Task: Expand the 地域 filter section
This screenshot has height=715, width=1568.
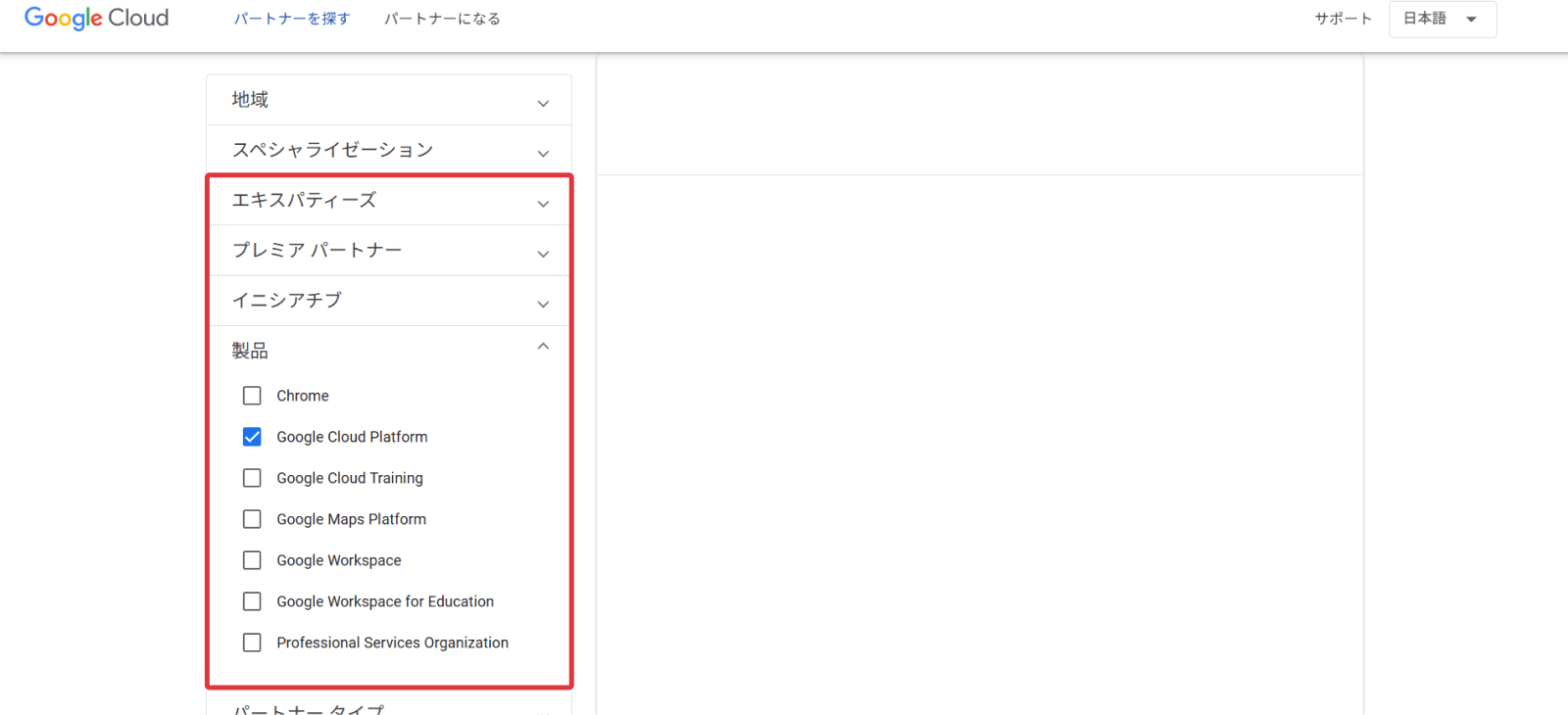Action: 389,100
